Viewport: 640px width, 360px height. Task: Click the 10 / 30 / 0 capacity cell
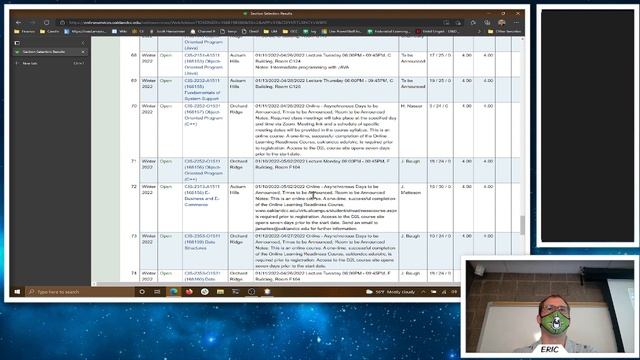pyautogui.click(x=440, y=187)
